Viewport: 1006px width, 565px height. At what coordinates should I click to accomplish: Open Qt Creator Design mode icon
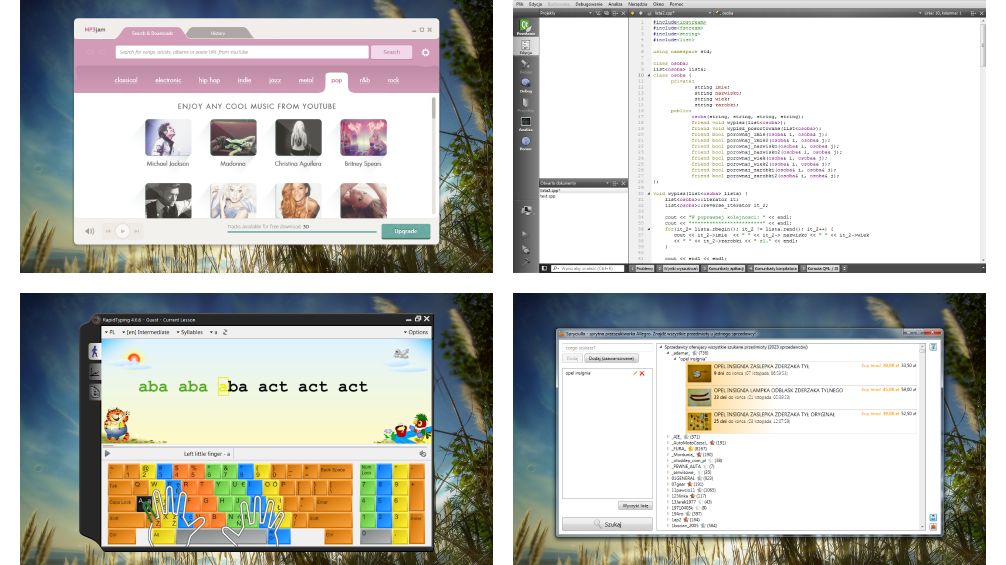coord(525,65)
